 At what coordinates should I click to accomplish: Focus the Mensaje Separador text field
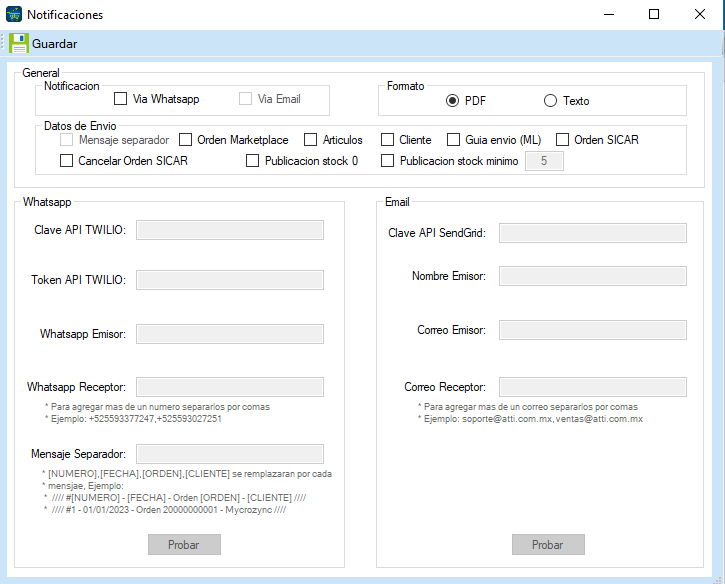click(230, 454)
